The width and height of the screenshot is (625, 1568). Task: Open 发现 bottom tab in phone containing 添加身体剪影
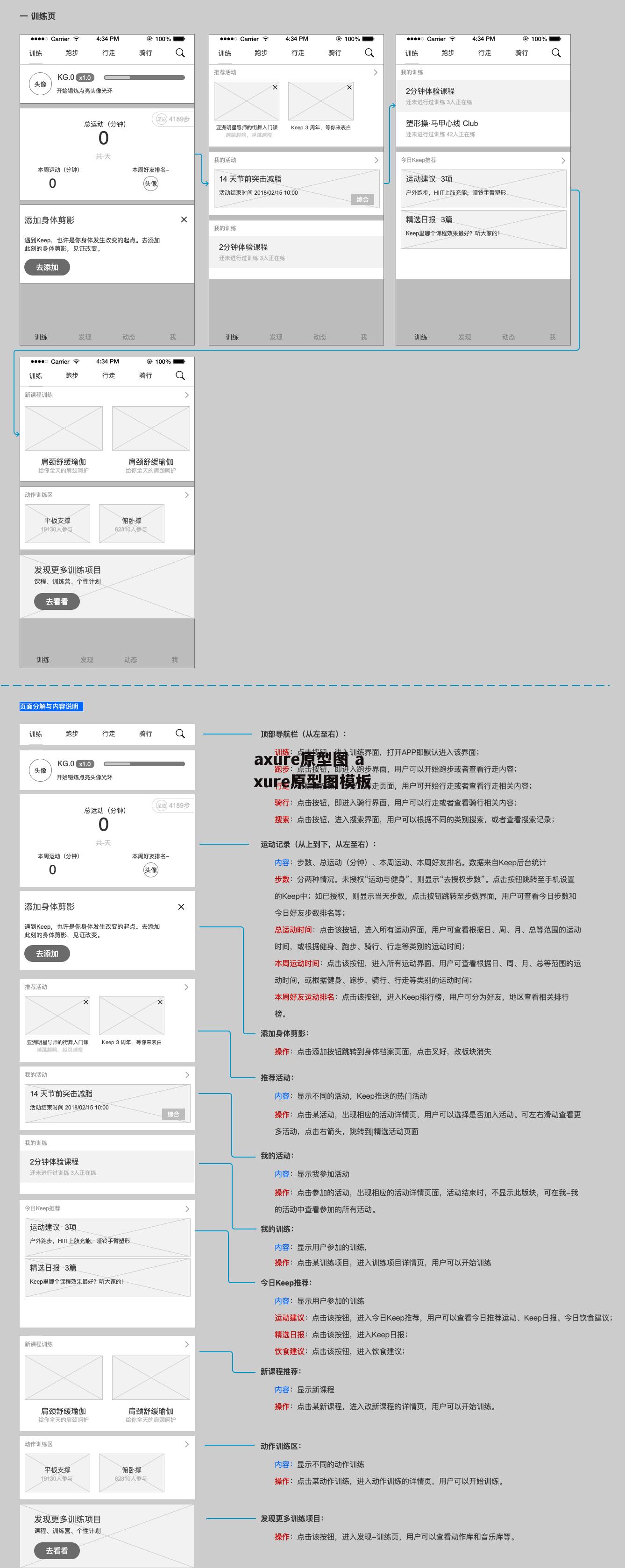(x=85, y=337)
